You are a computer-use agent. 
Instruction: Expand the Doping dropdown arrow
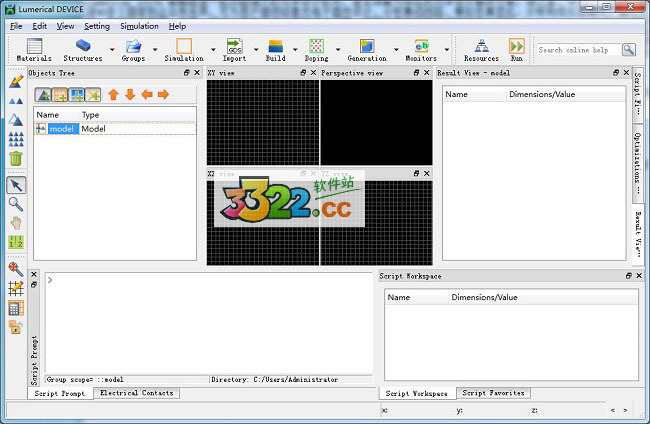[x=338, y=50]
